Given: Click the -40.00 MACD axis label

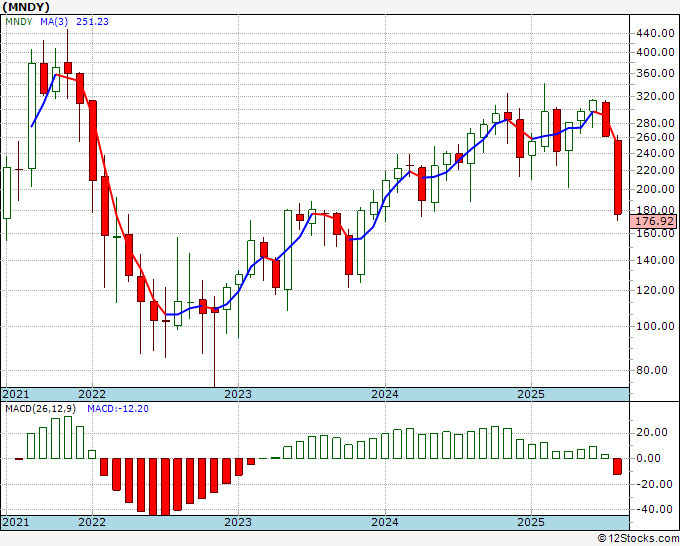Looking at the screenshot, I should tap(655, 509).
